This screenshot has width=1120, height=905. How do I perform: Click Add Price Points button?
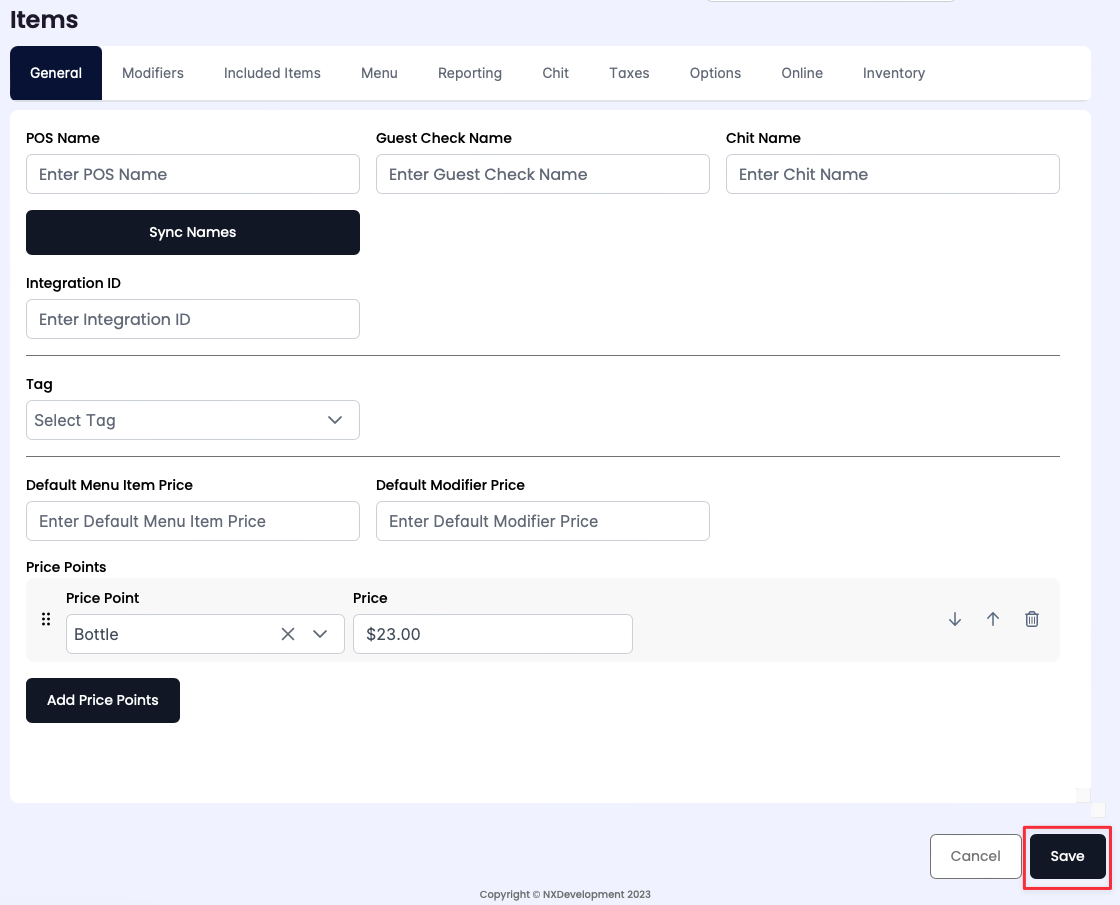[103, 700]
